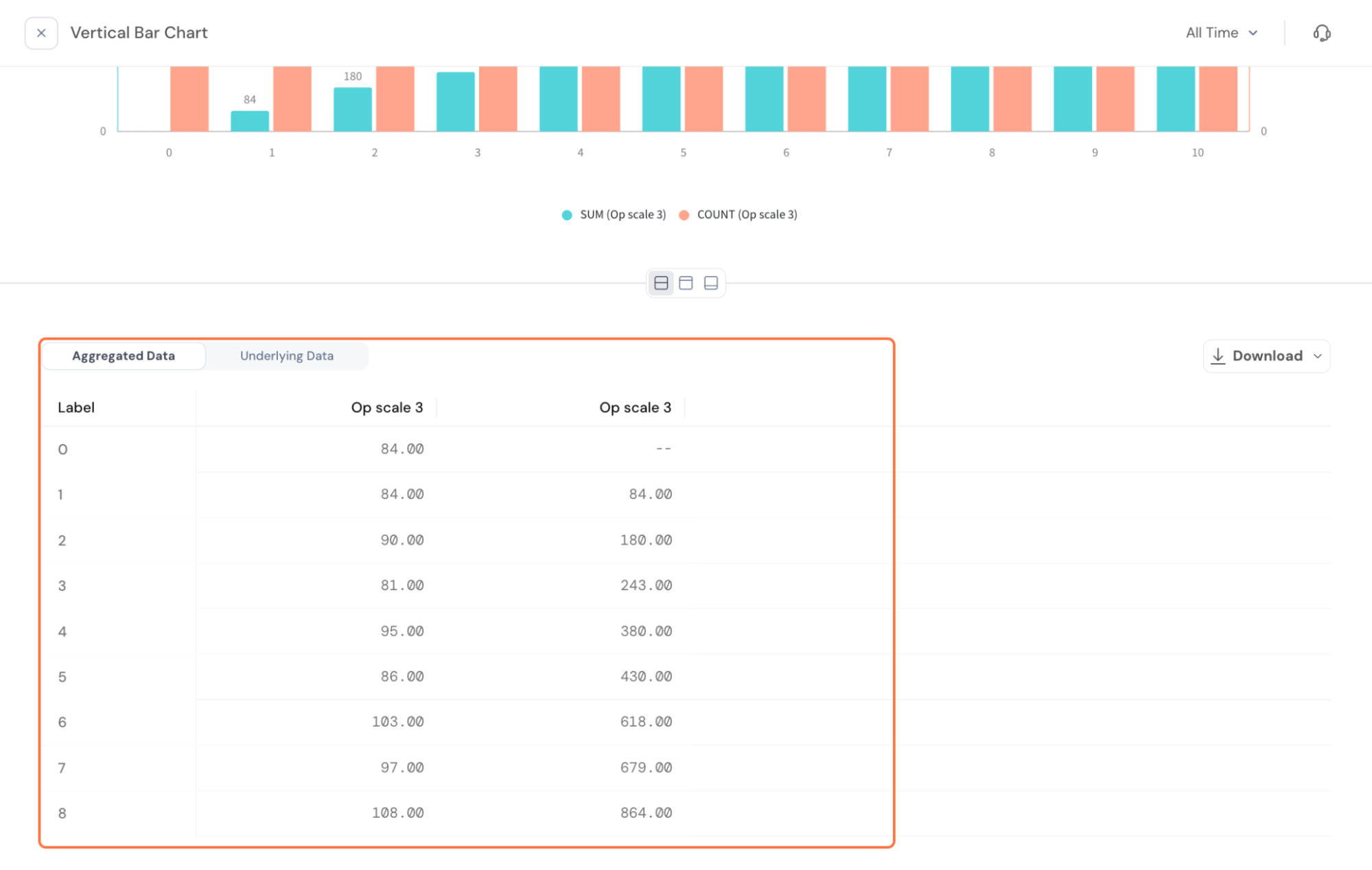The height and width of the screenshot is (870, 1372).
Task: Click the download arrow icon
Action: tap(1218, 356)
